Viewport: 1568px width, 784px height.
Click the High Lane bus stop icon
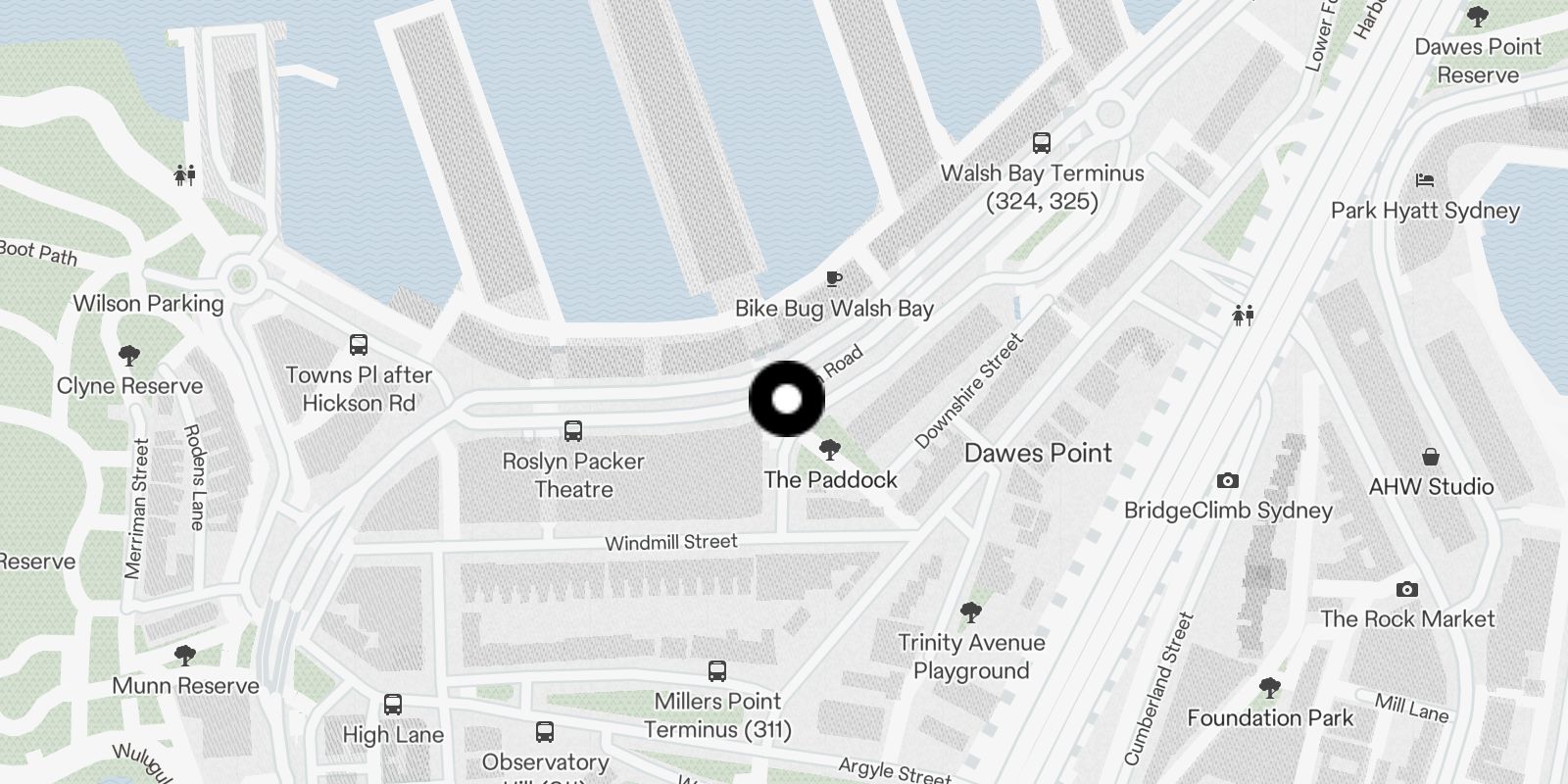[x=393, y=705]
